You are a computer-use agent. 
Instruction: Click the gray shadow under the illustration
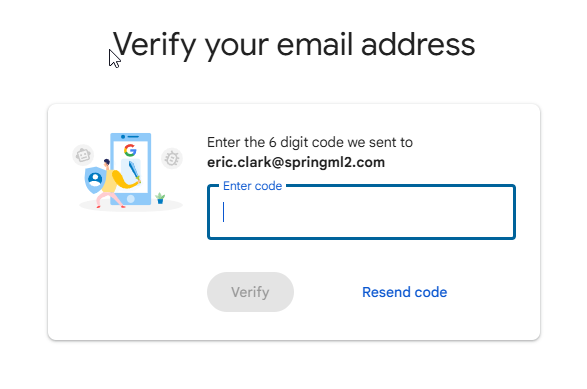point(131,206)
